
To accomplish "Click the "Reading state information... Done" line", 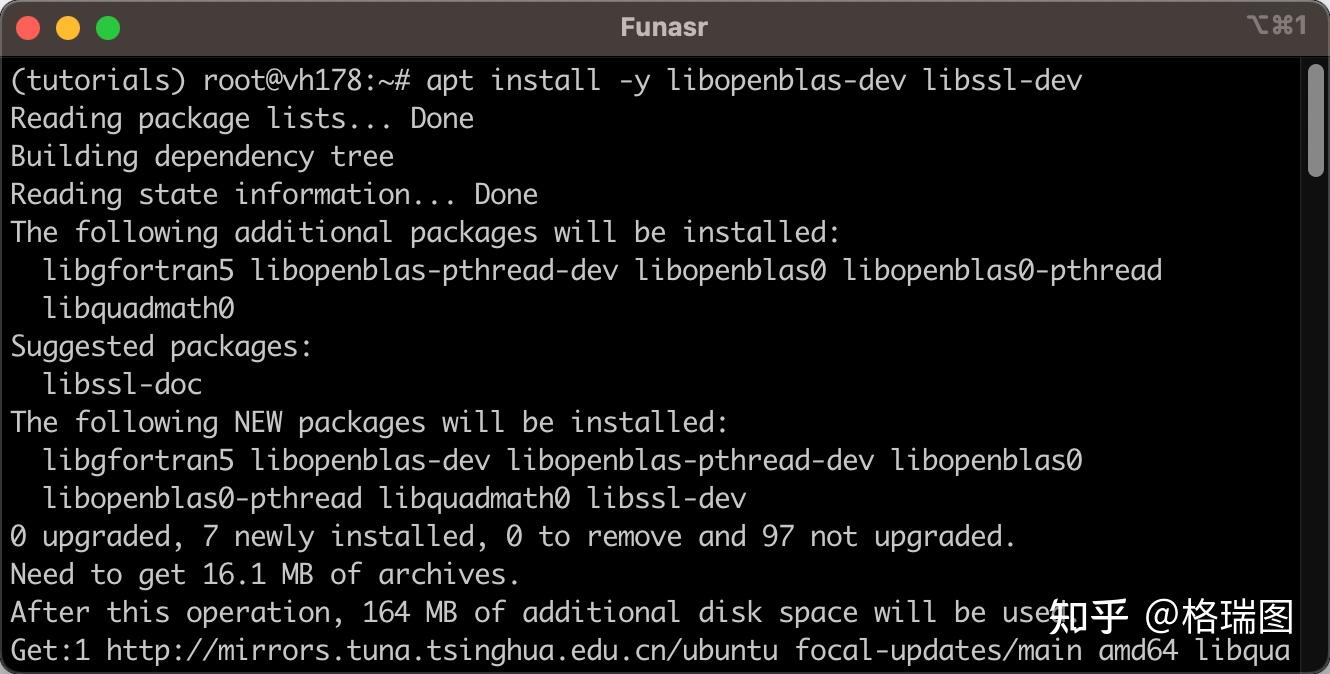I will tap(273, 194).
